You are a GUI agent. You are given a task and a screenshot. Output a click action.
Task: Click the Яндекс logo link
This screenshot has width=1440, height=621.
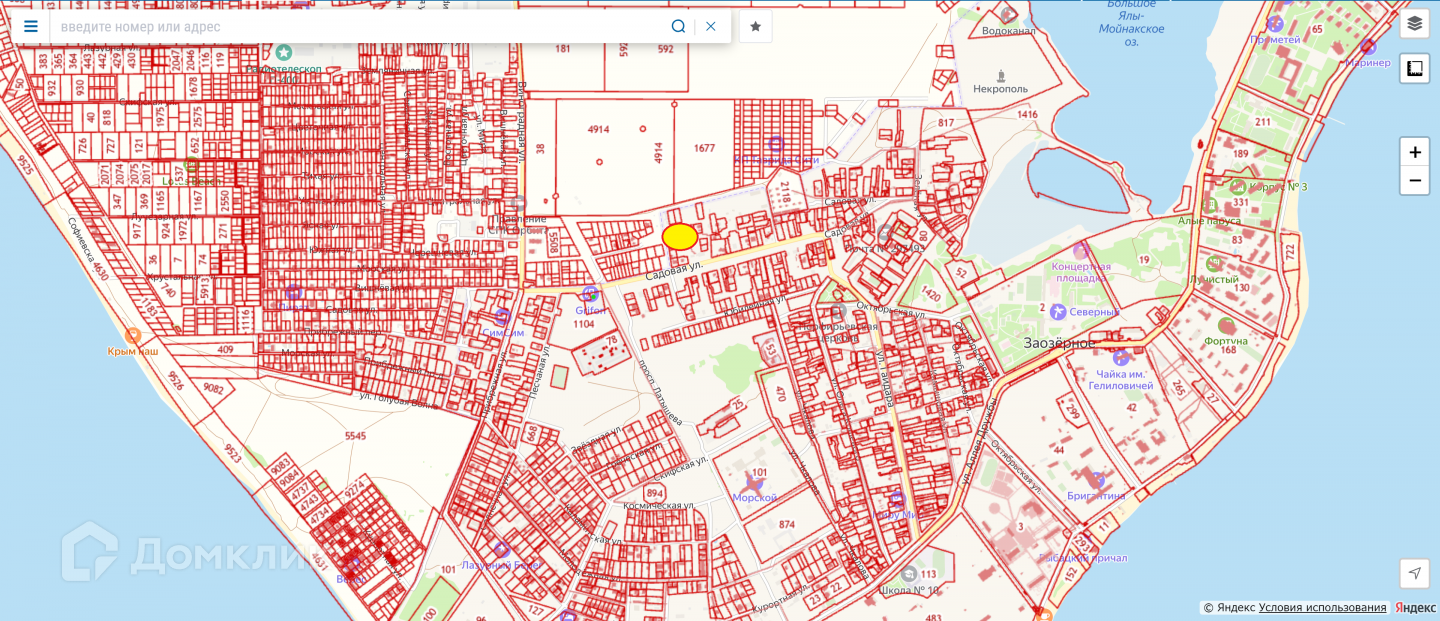[x=1415, y=608]
